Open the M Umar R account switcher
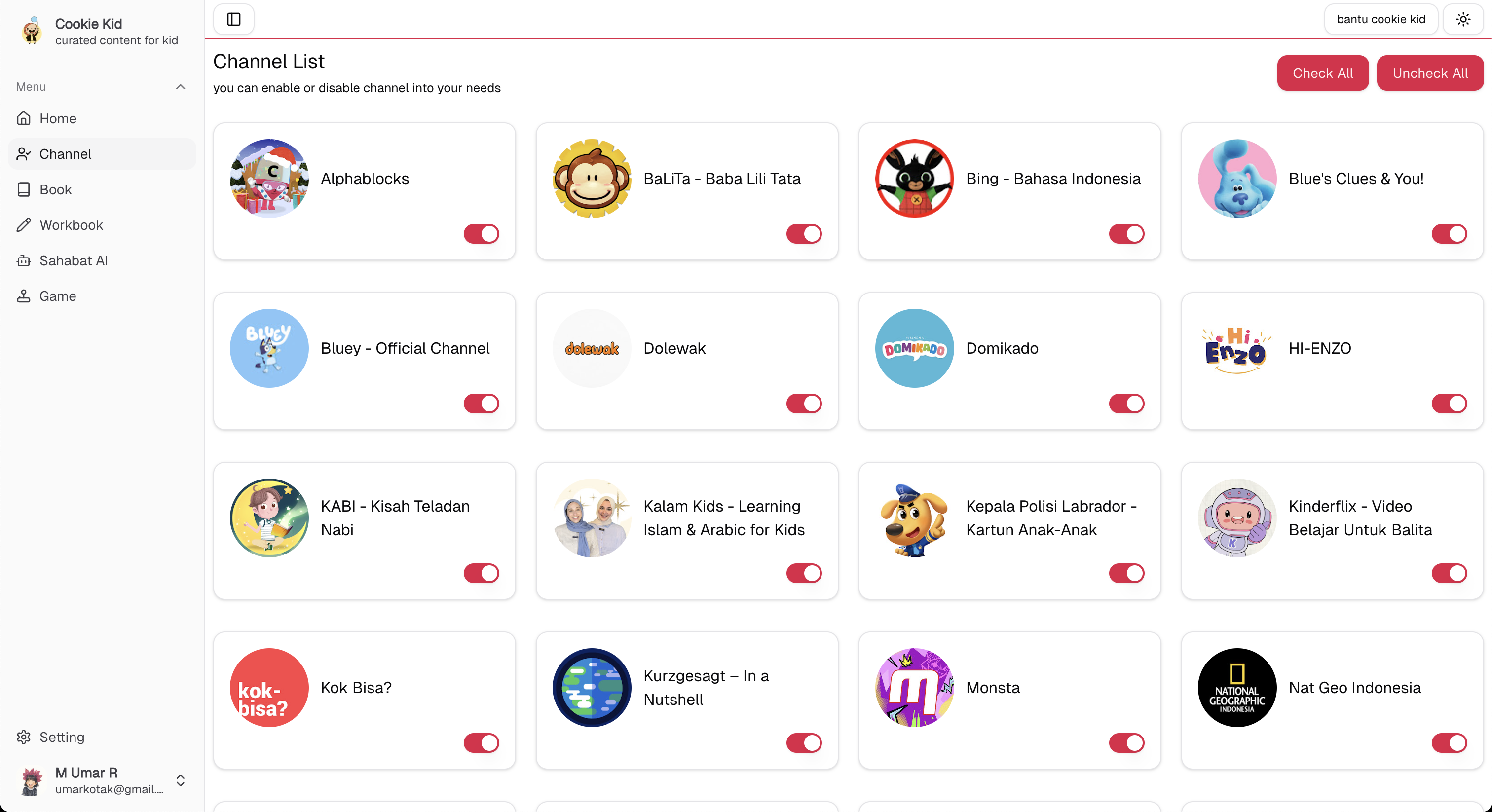This screenshot has height=812, width=1492. [x=102, y=780]
